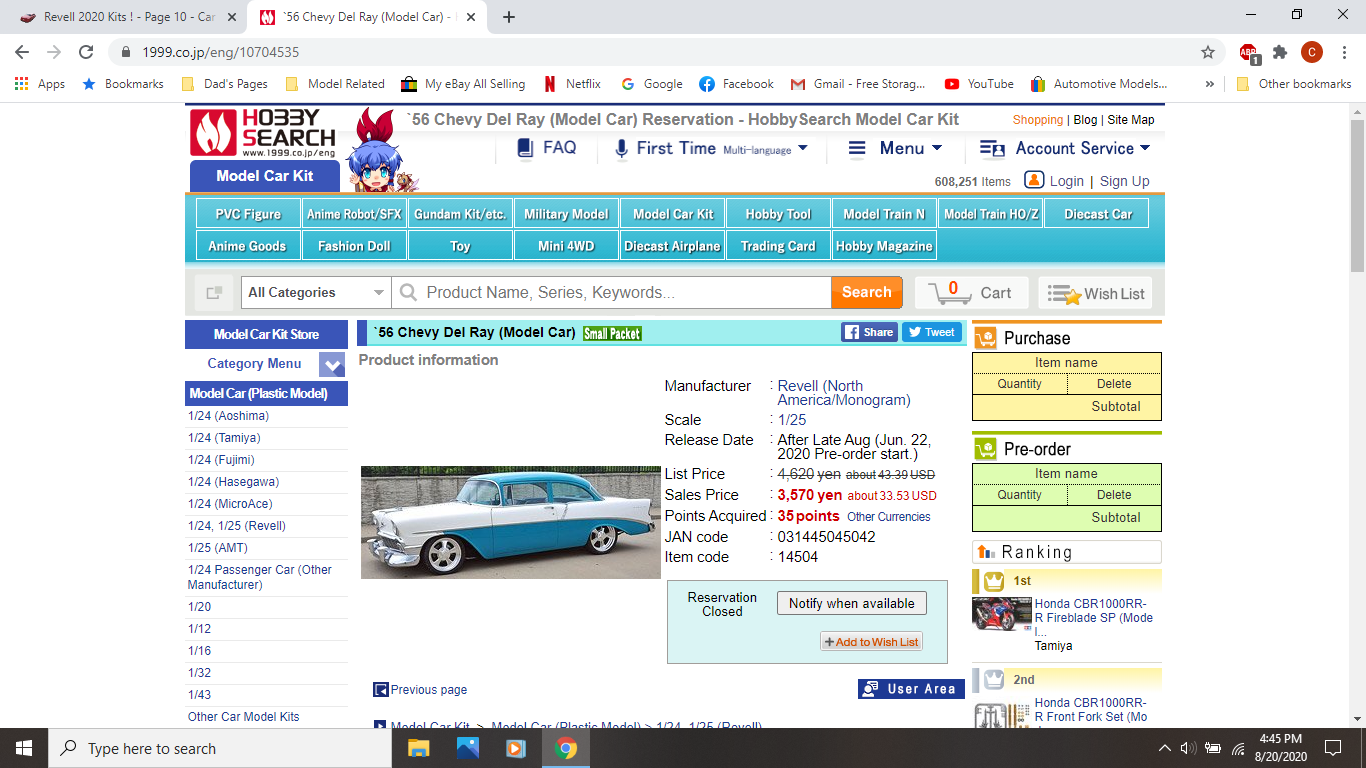The width and height of the screenshot is (1366, 768).
Task: Click the orange Search button
Action: [x=866, y=293]
